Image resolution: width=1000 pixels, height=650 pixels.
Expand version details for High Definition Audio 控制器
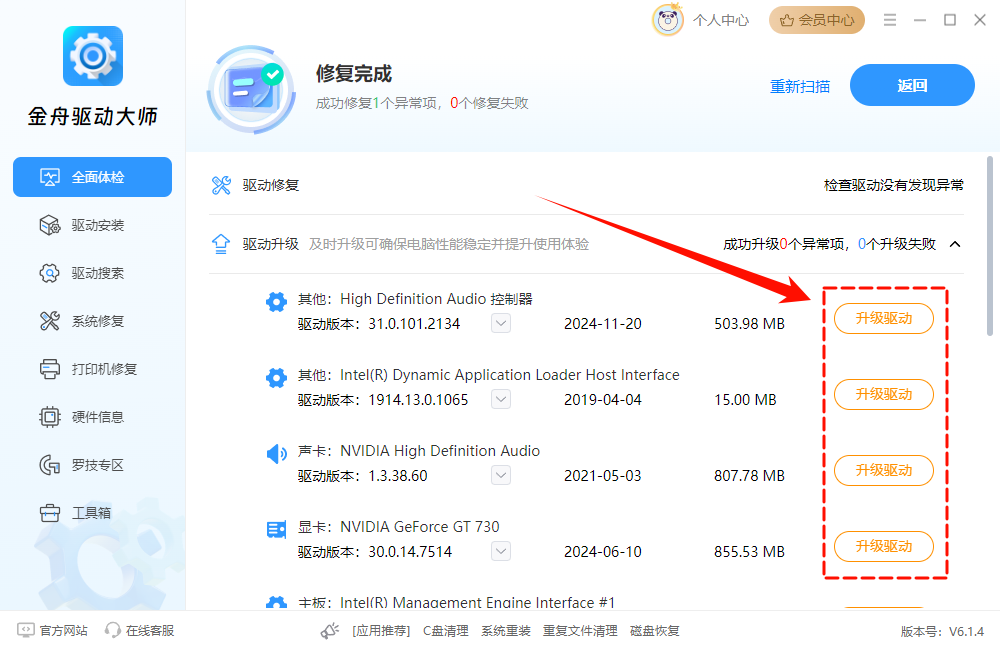(500, 323)
